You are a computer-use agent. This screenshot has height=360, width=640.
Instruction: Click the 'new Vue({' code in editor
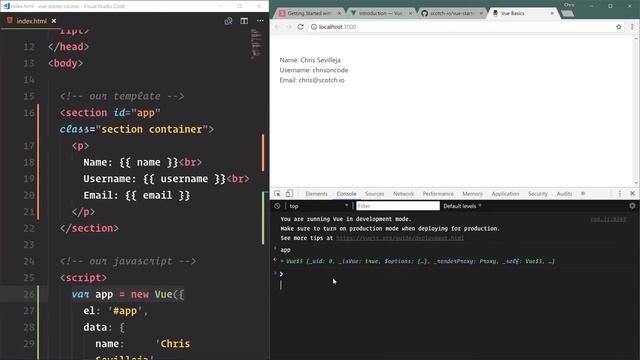(158, 294)
